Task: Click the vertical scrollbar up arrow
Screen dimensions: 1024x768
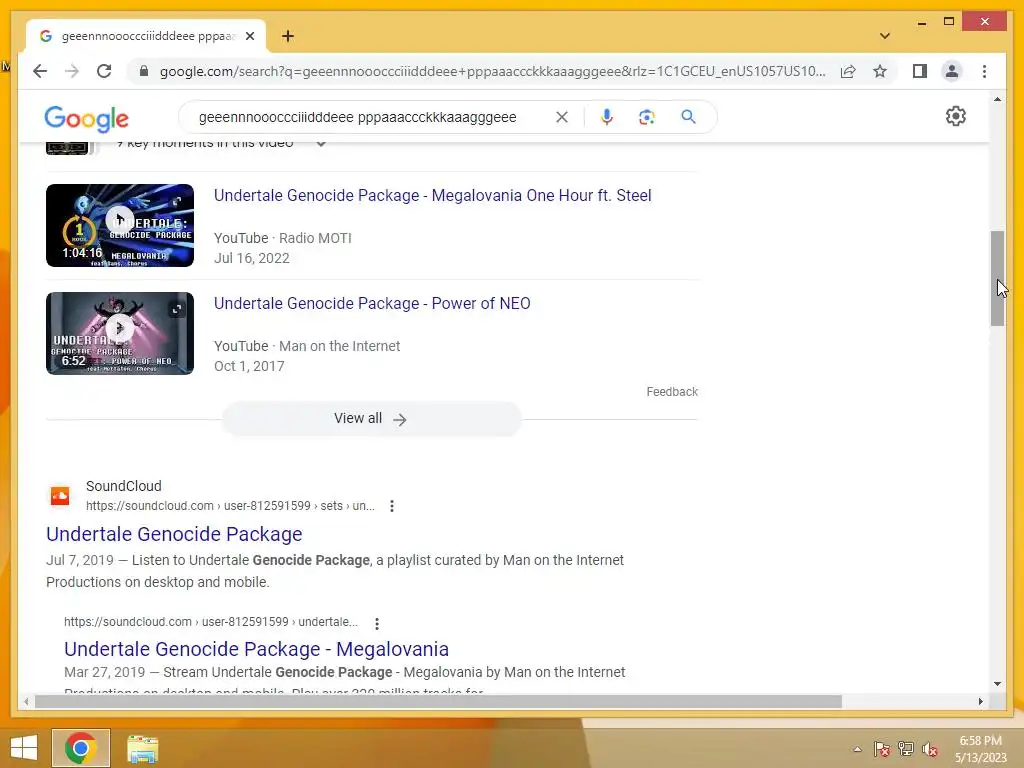Action: pos(997,99)
